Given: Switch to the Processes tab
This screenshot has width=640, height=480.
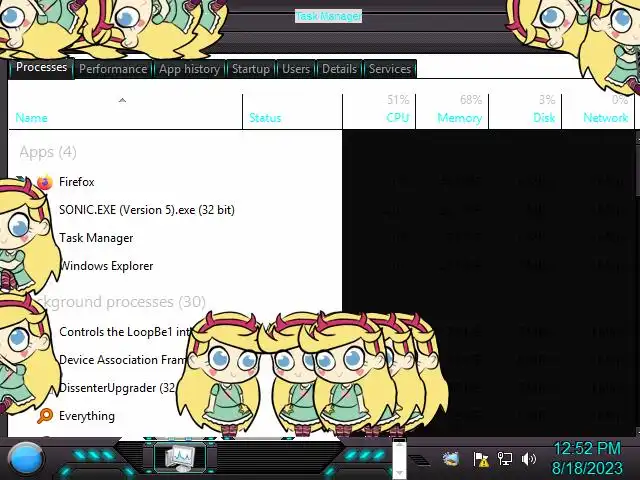Looking at the screenshot, I should 41,67.
